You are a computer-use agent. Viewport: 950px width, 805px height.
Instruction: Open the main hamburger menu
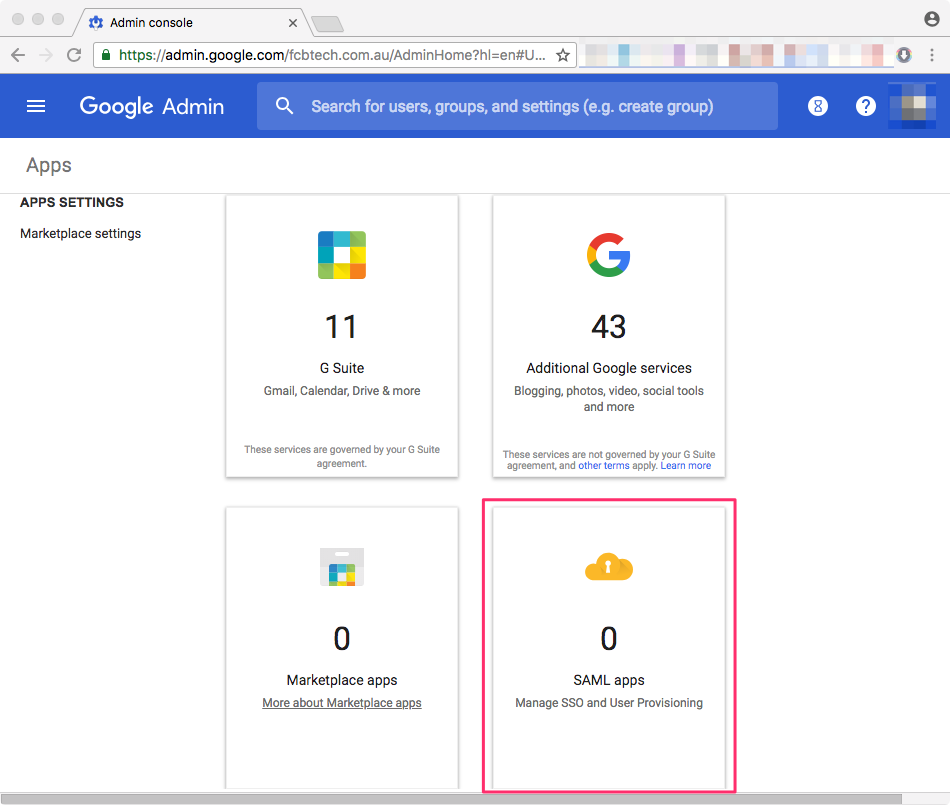click(x=36, y=107)
